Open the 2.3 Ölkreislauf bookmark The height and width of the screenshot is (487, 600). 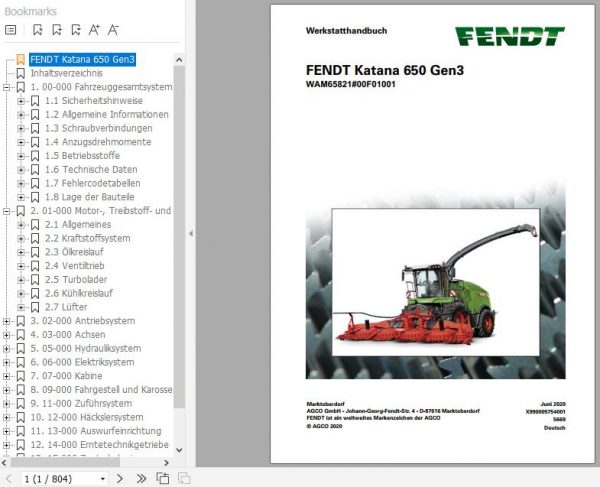click(x=74, y=252)
